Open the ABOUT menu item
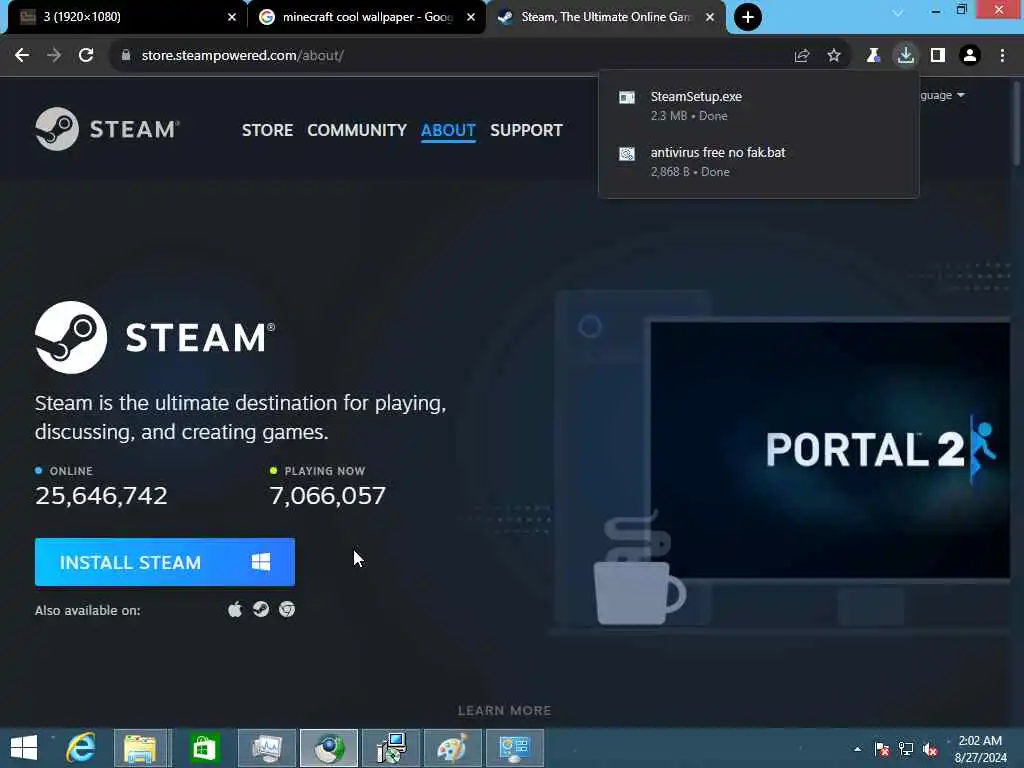This screenshot has height=768, width=1024. (448, 130)
